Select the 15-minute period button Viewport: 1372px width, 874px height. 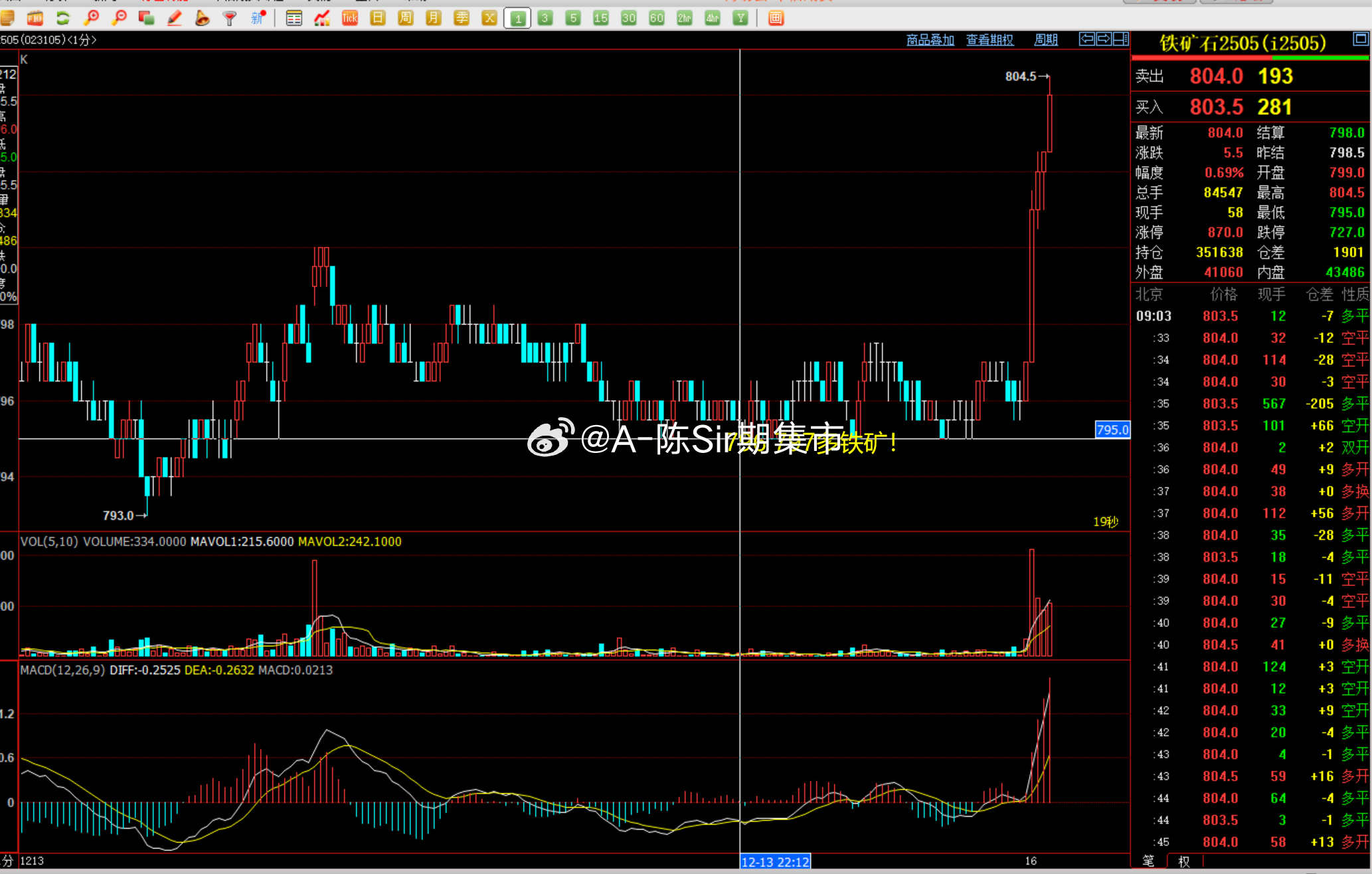(x=601, y=18)
